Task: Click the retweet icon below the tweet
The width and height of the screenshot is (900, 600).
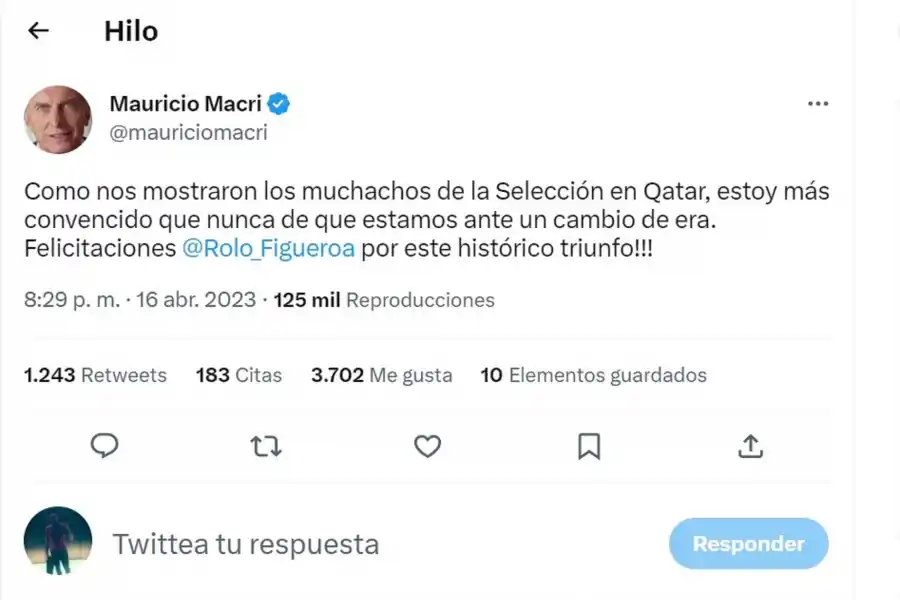Action: (x=265, y=446)
